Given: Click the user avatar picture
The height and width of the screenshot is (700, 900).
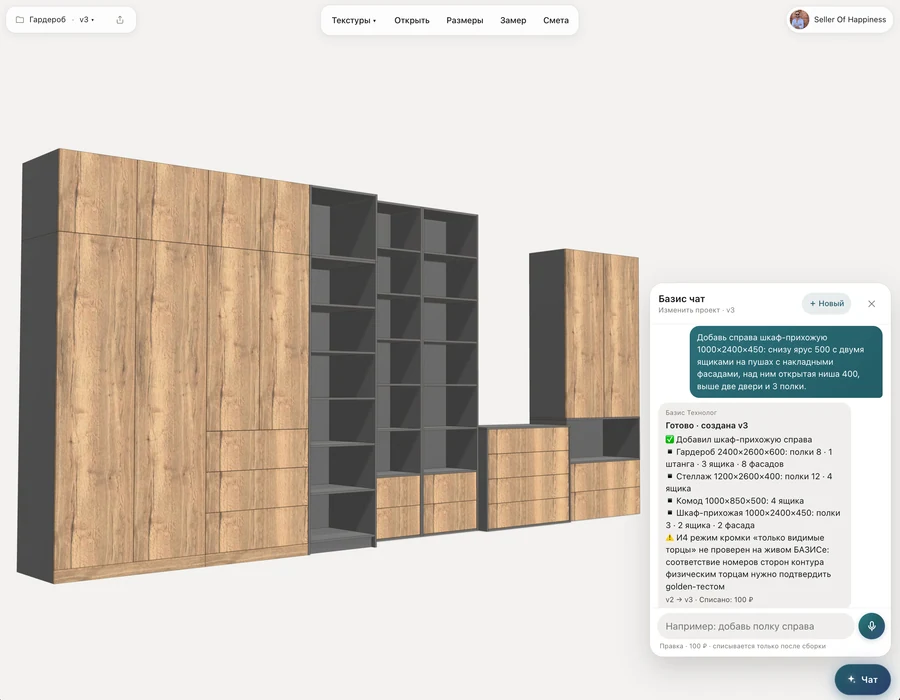Looking at the screenshot, I should [x=800, y=20].
